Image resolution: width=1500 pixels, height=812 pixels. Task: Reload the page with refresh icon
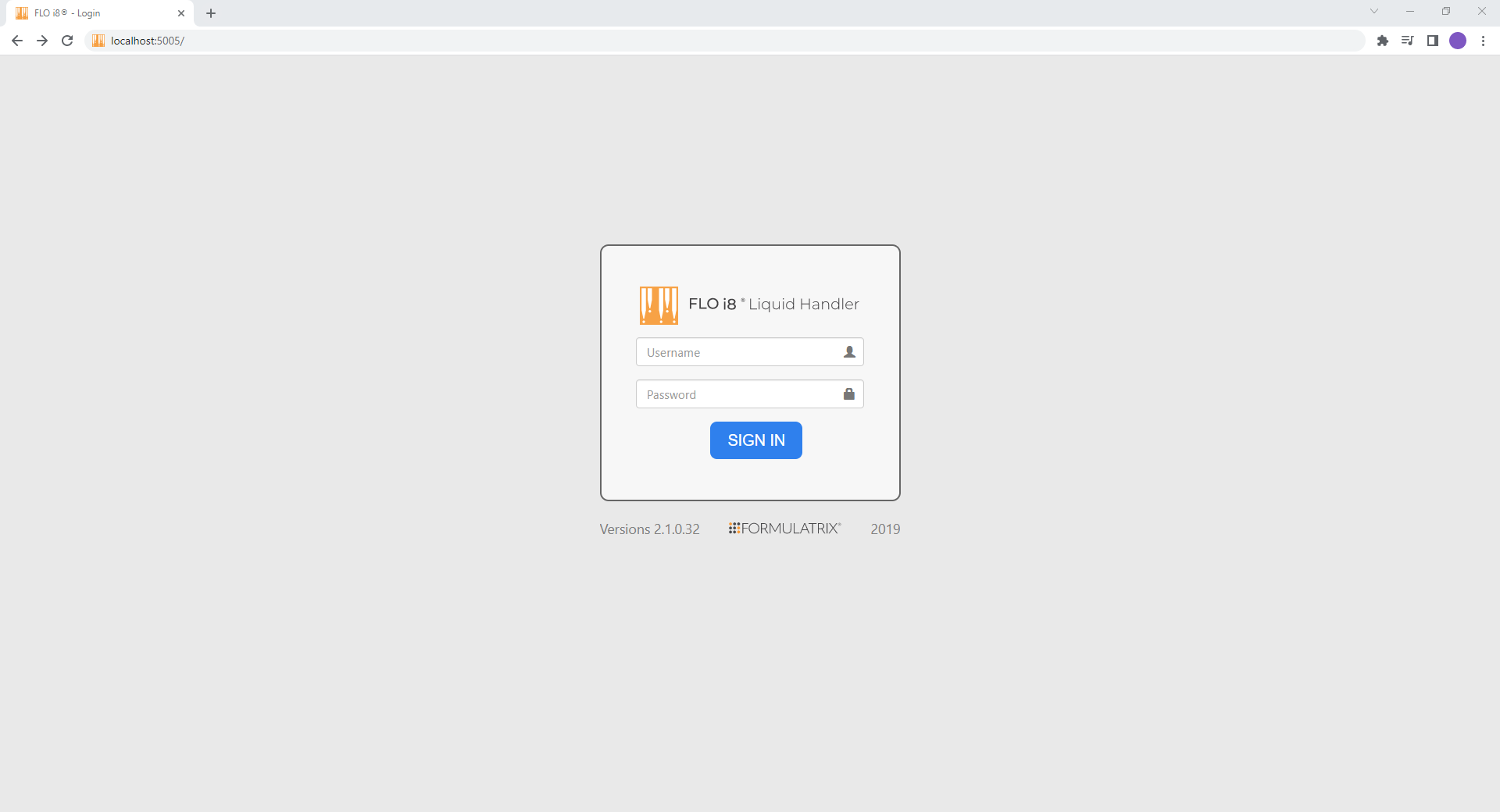point(67,41)
